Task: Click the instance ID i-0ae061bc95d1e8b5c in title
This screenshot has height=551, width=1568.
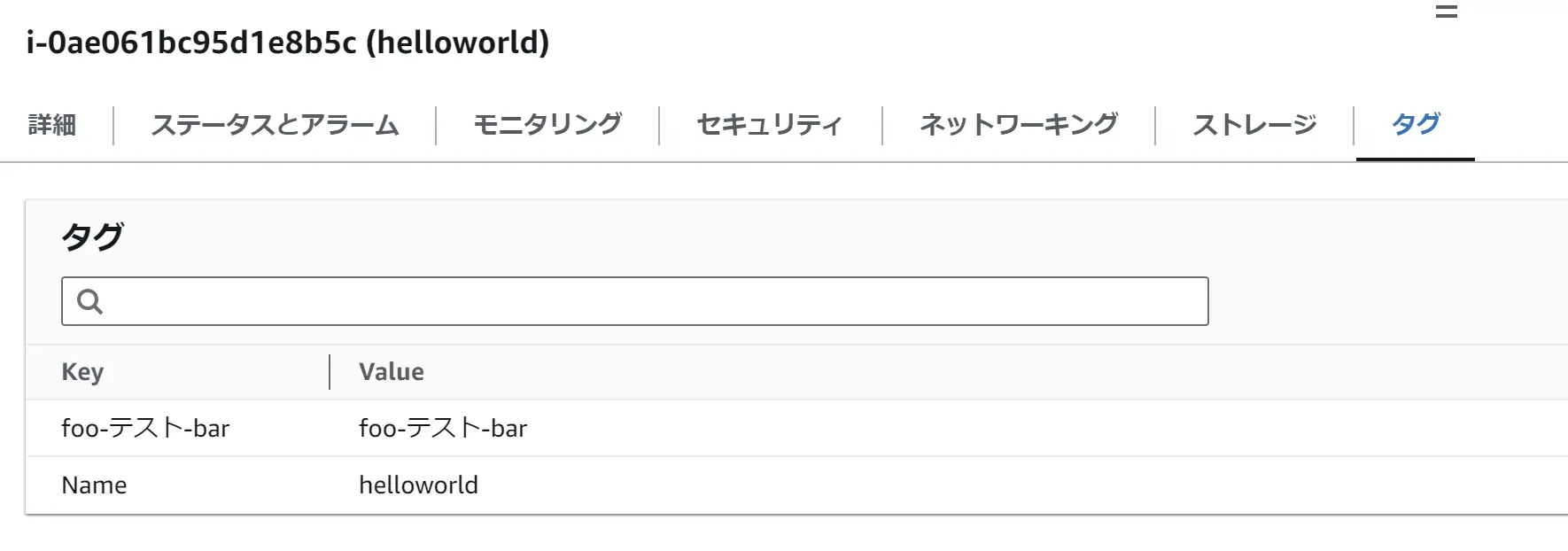Action: pos(191,43)
